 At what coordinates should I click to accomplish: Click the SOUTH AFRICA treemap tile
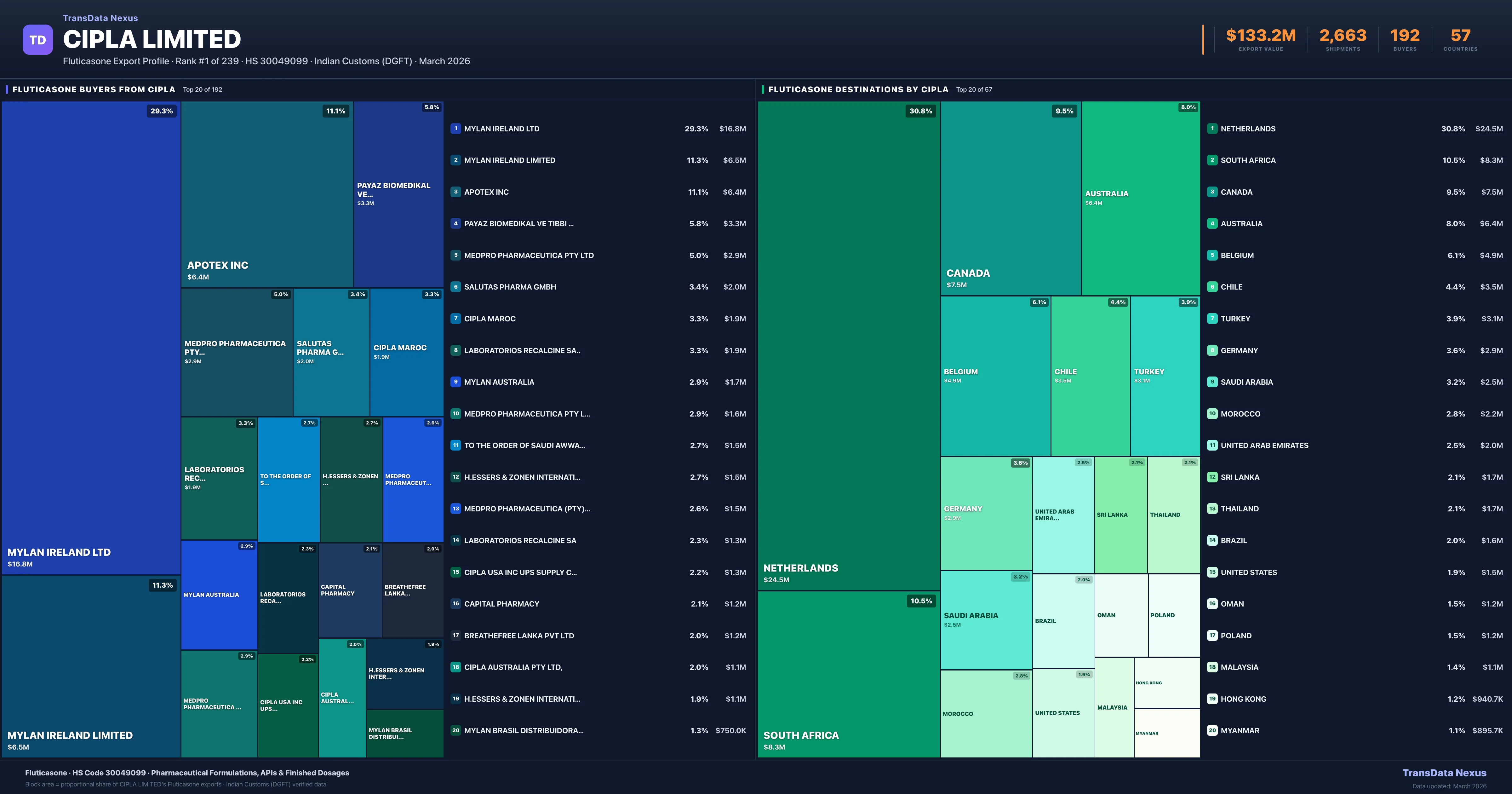848,674
